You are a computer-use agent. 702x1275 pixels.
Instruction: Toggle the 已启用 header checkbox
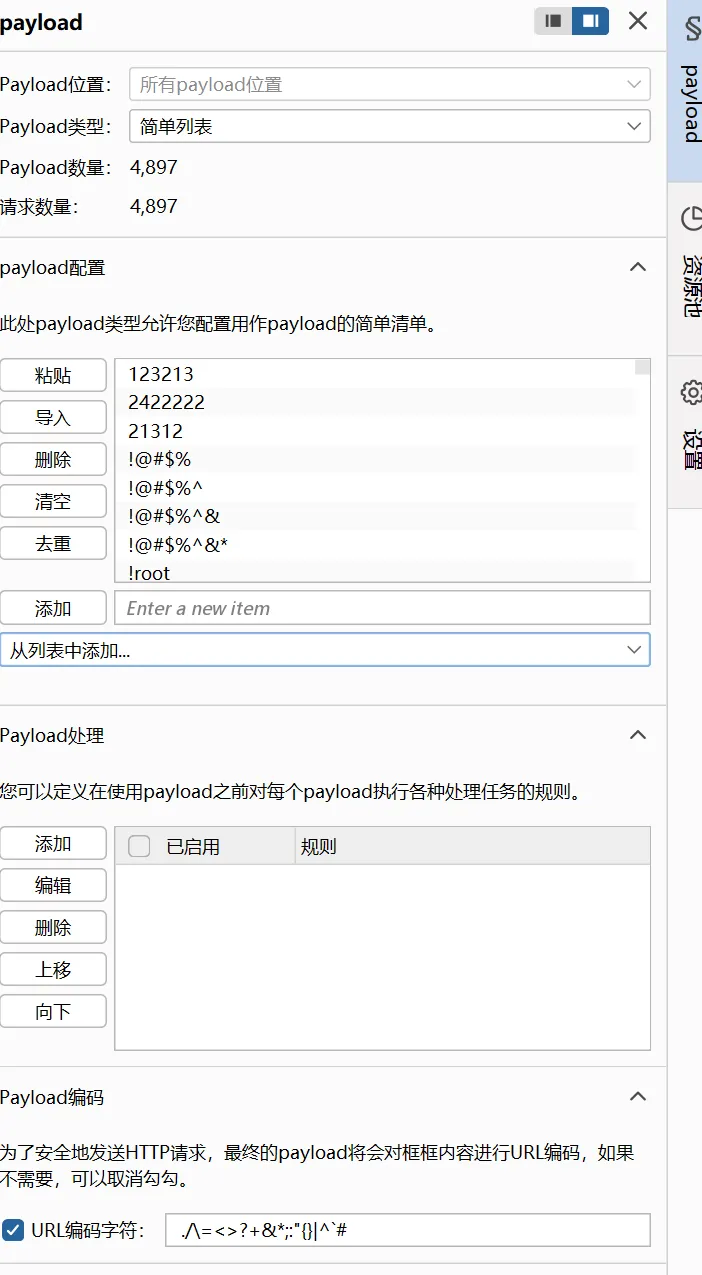[139, 847]
